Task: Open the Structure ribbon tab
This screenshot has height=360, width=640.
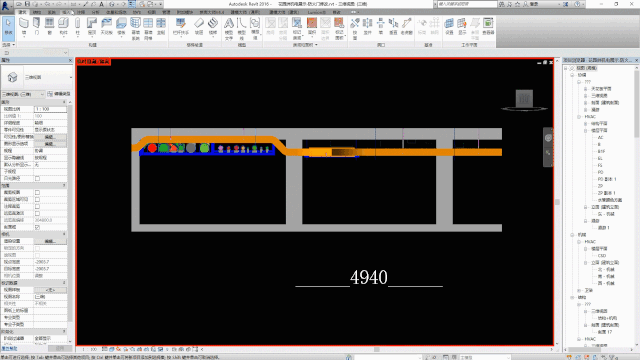Action: coord(37,12)
